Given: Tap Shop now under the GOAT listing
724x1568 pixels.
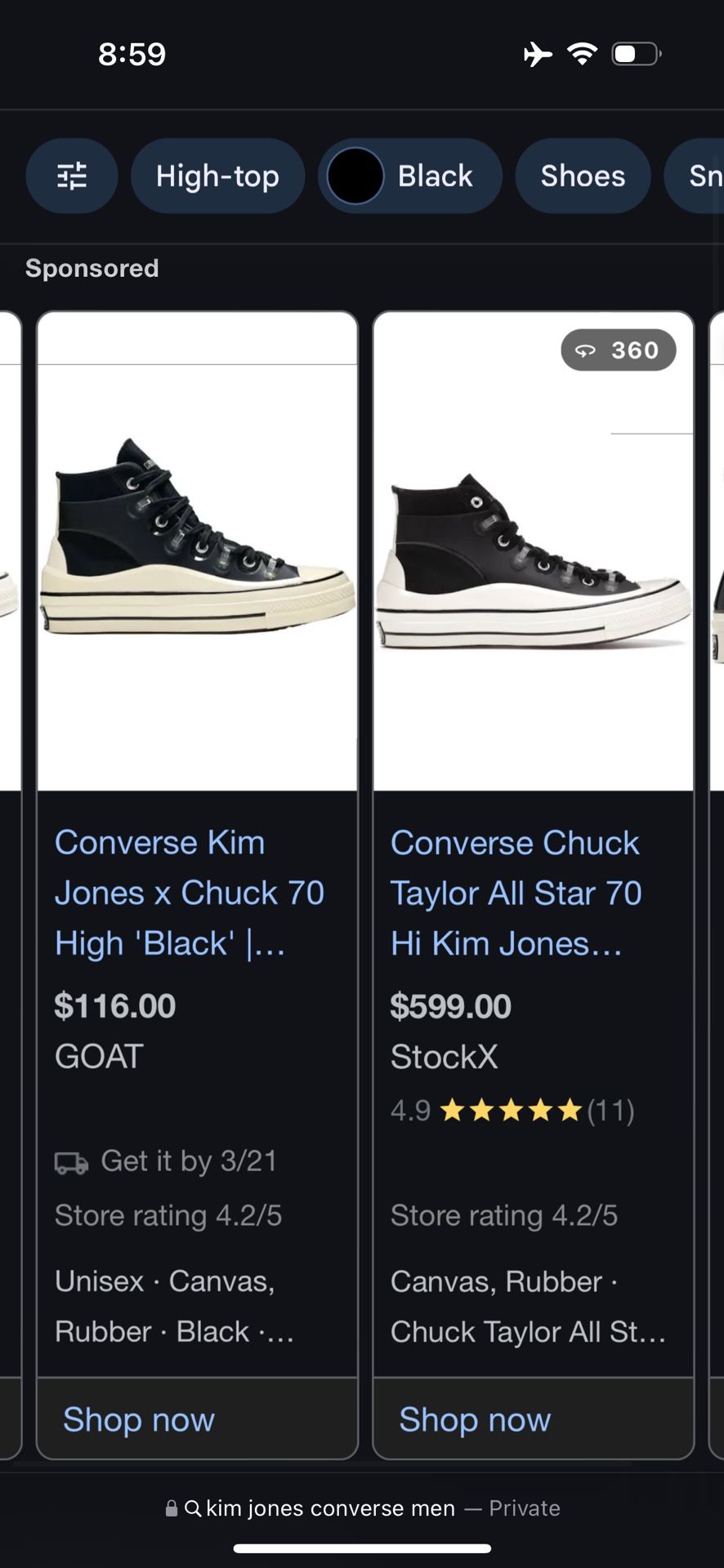Looking at the screenshot, I should (x=137, y=1419).
